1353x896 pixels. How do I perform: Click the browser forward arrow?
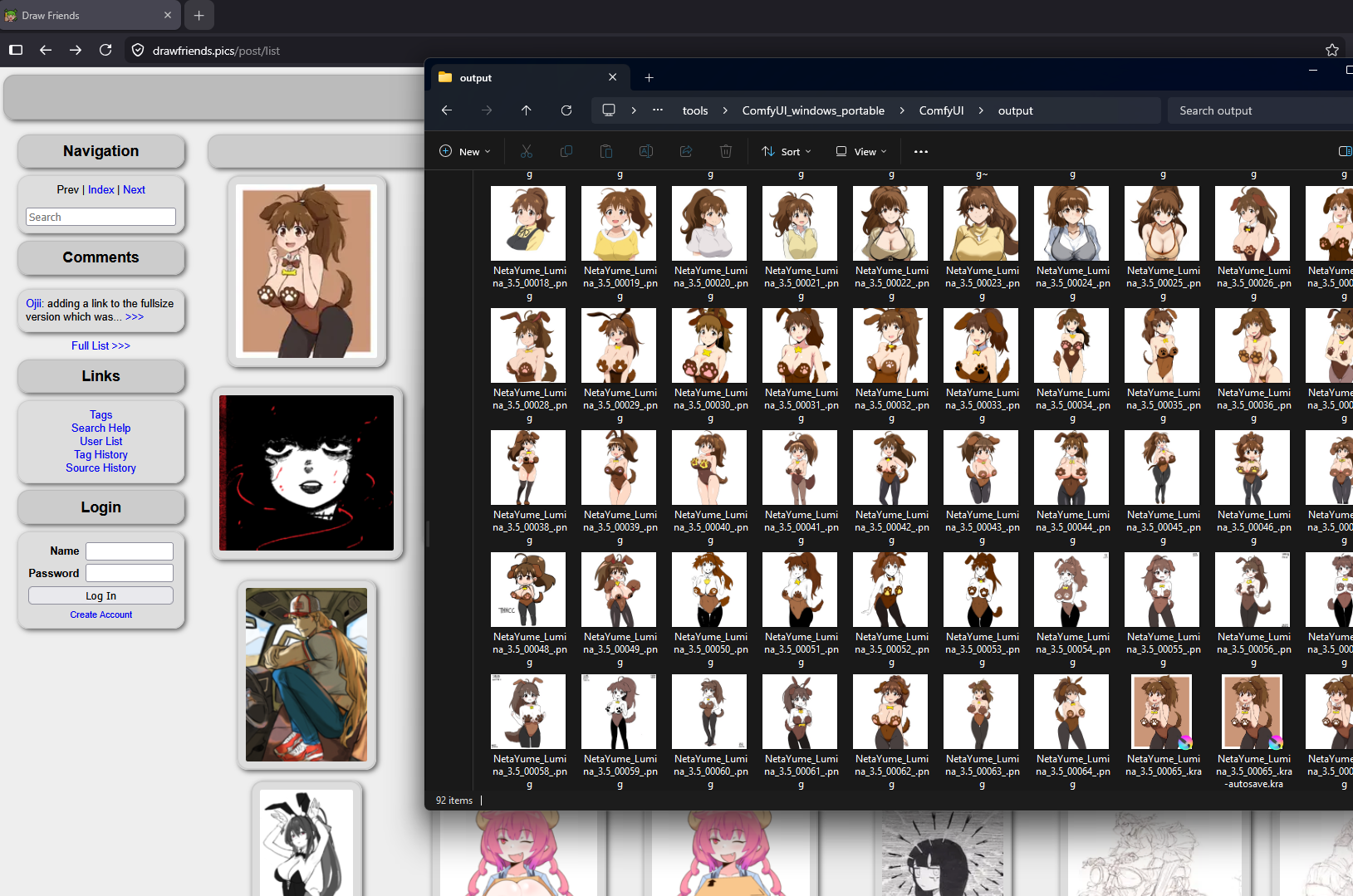76,51
